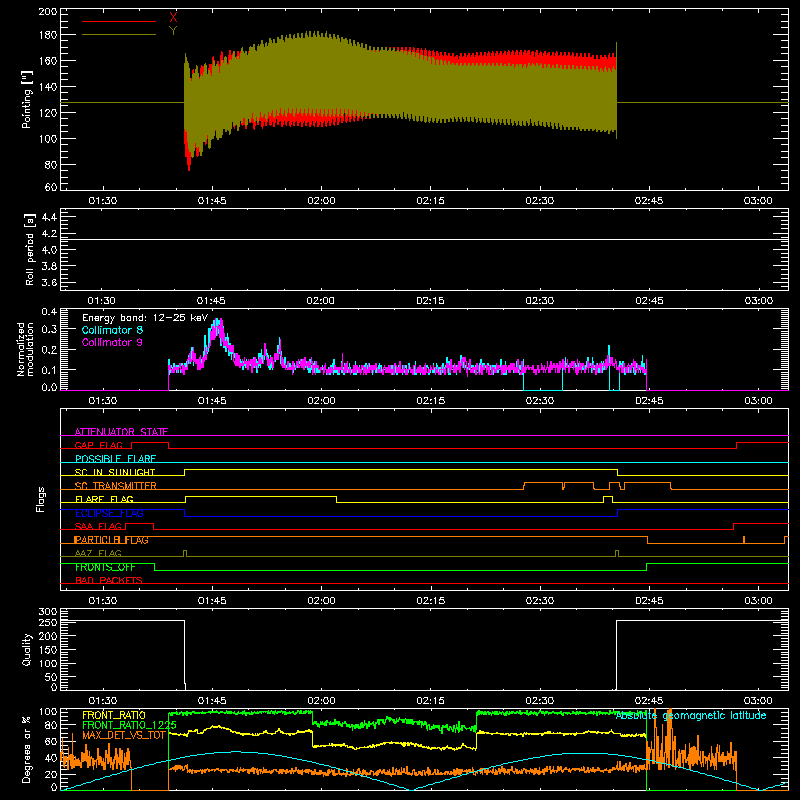Click the 03:00 tick under Quality plot

click(x=758, y=701)
